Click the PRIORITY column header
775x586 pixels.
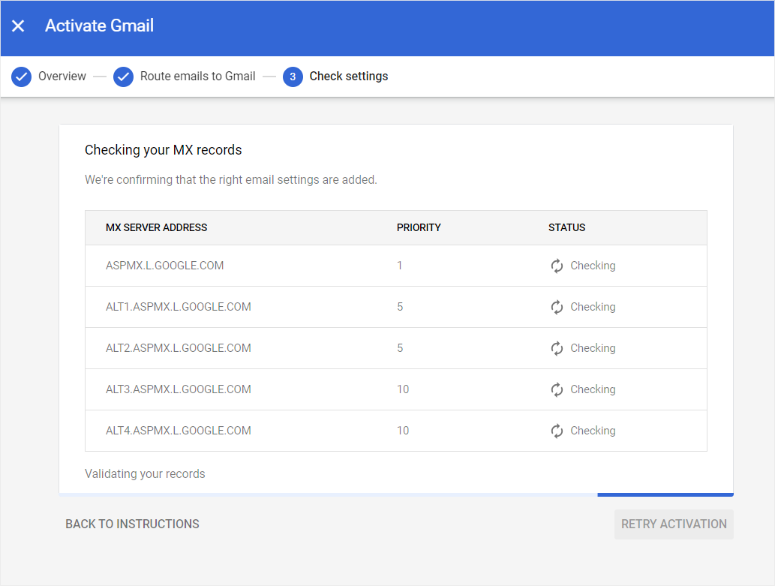point(419,227)
